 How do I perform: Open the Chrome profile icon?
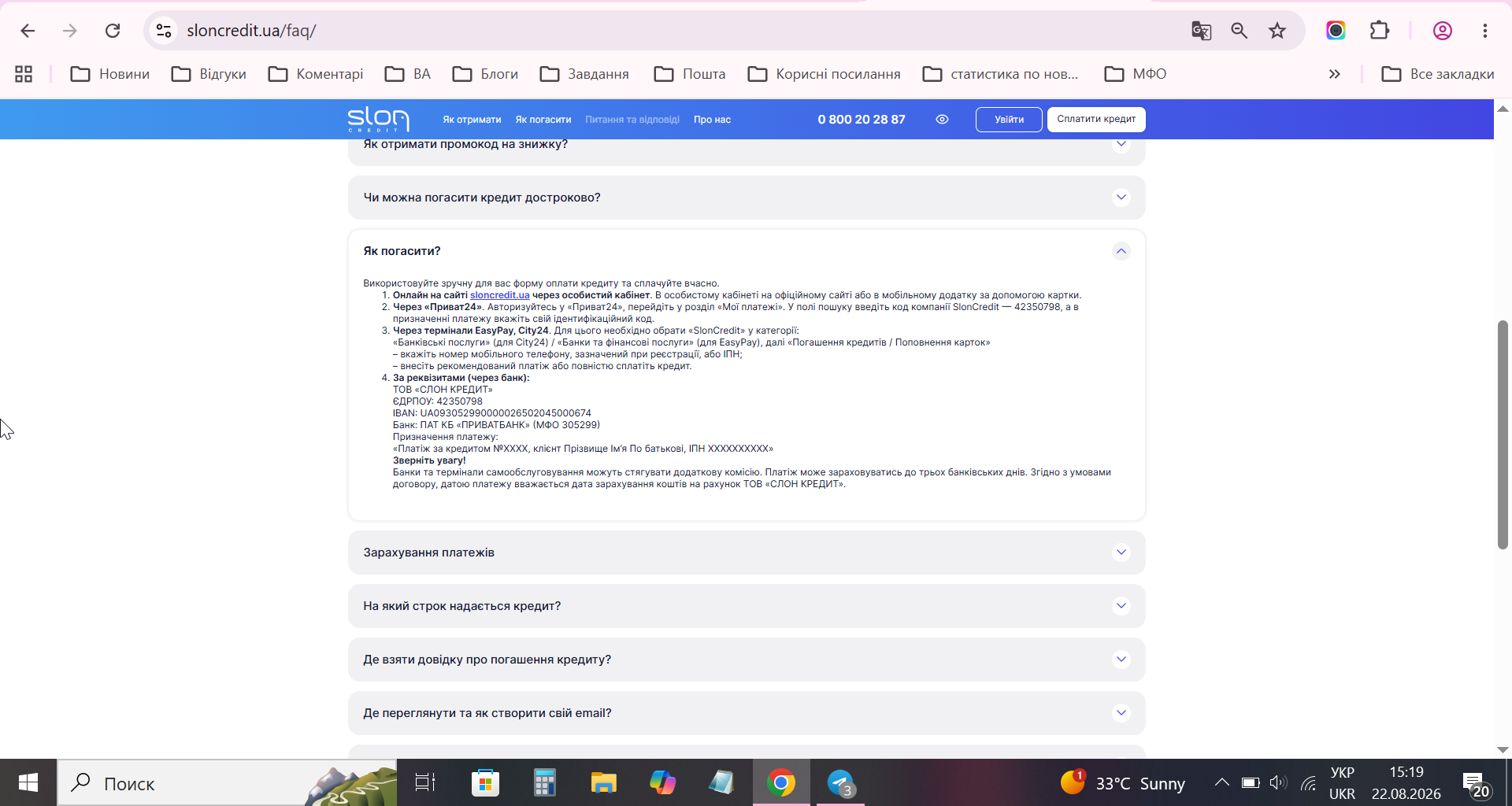[x=1442, y=31]
